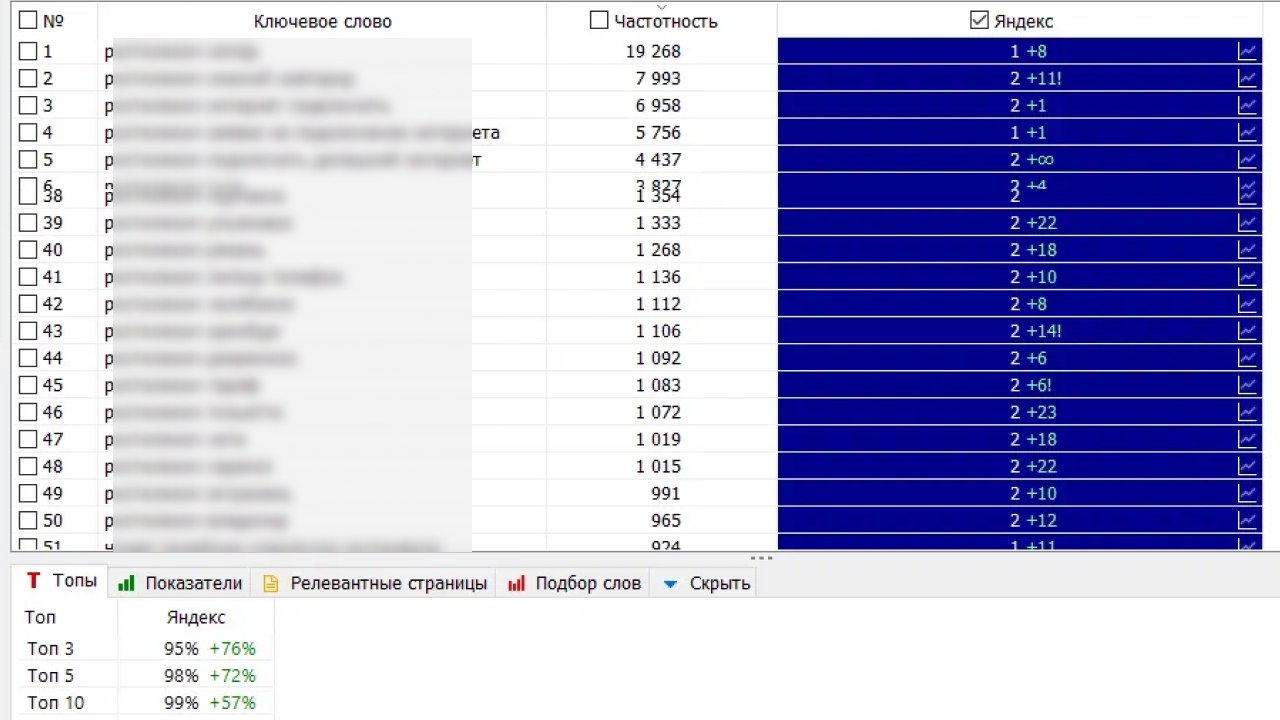Click the small chevron above Частотность header

[x=661, y=7]
